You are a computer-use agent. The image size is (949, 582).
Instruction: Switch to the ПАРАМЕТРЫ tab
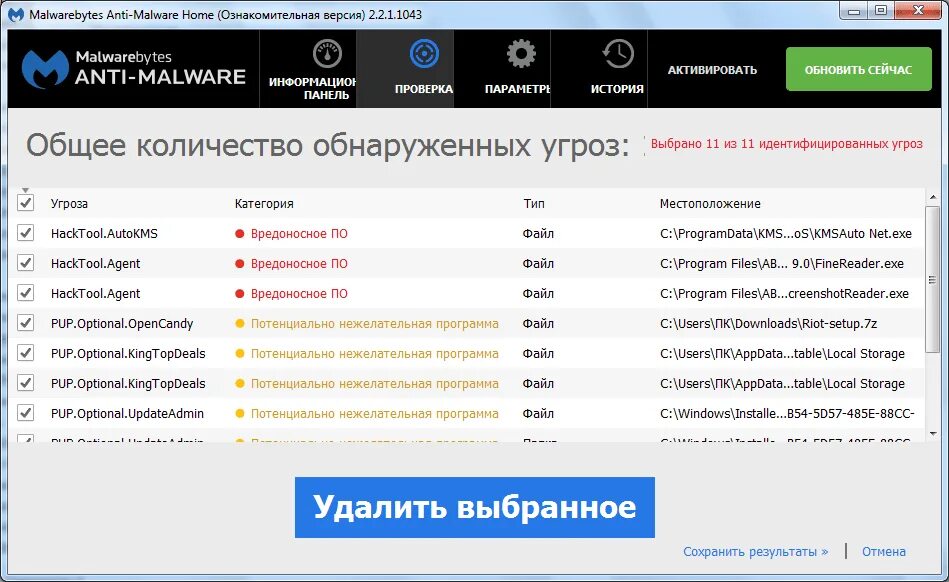click(x=502, y=69)
